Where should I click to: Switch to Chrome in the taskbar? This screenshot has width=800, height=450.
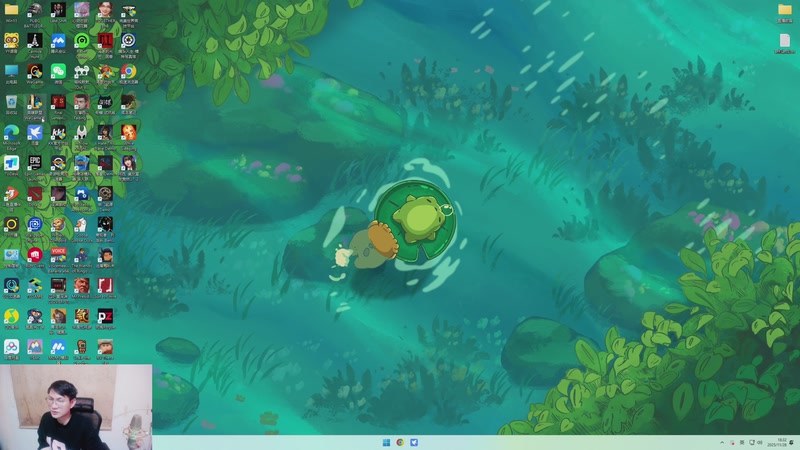pyautogui.click(x=400, y=442)
